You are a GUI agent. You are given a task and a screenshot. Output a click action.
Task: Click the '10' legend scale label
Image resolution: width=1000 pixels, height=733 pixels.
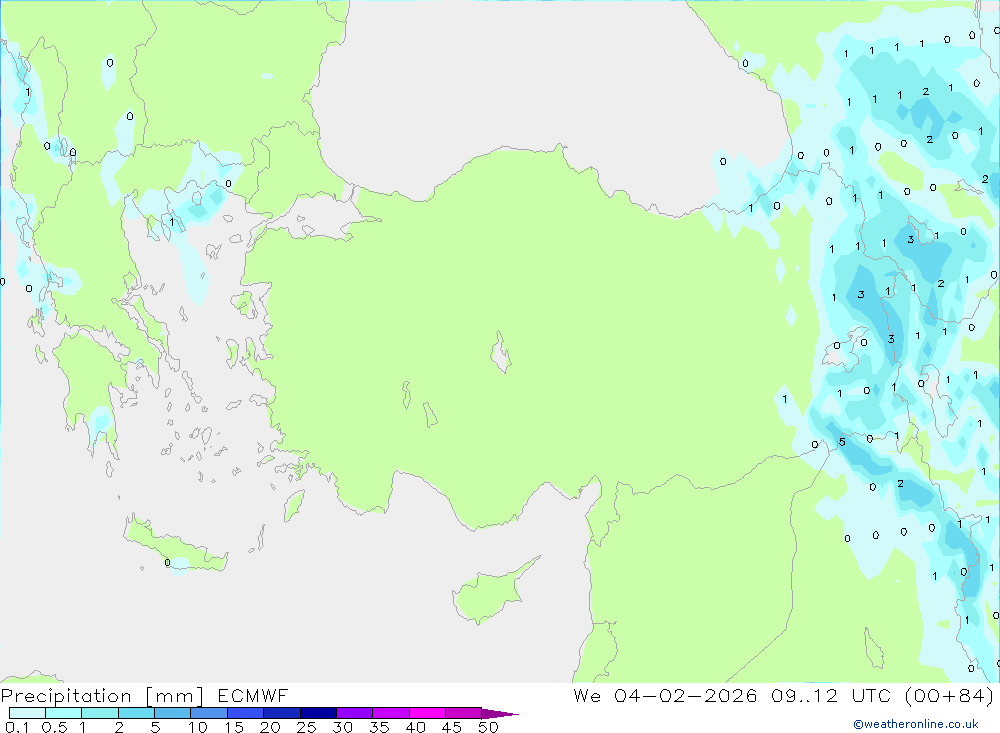(x=198, y=727)
